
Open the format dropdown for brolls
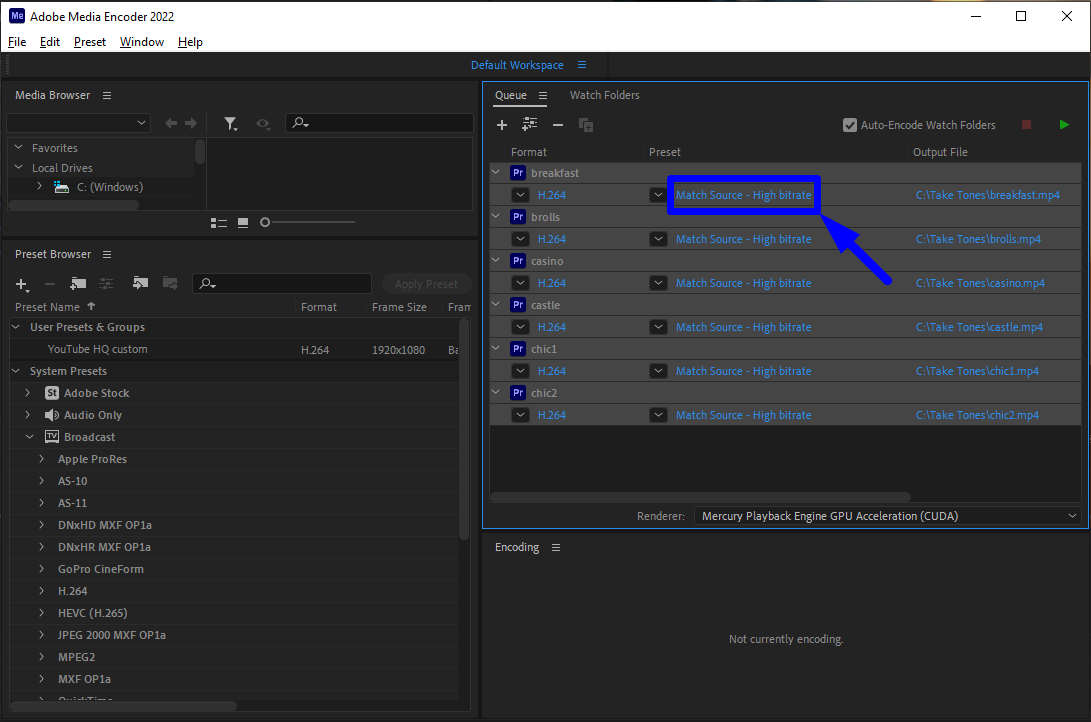520,239
